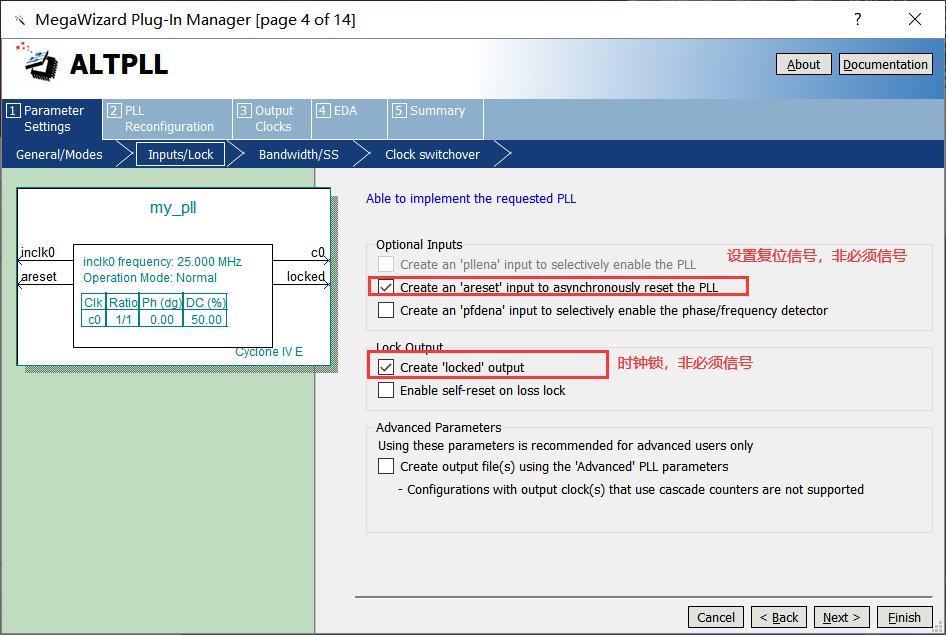
Task: Click the 'Cyclone IV E' device label
Action: pyautogui.click(x=269, y=352)
